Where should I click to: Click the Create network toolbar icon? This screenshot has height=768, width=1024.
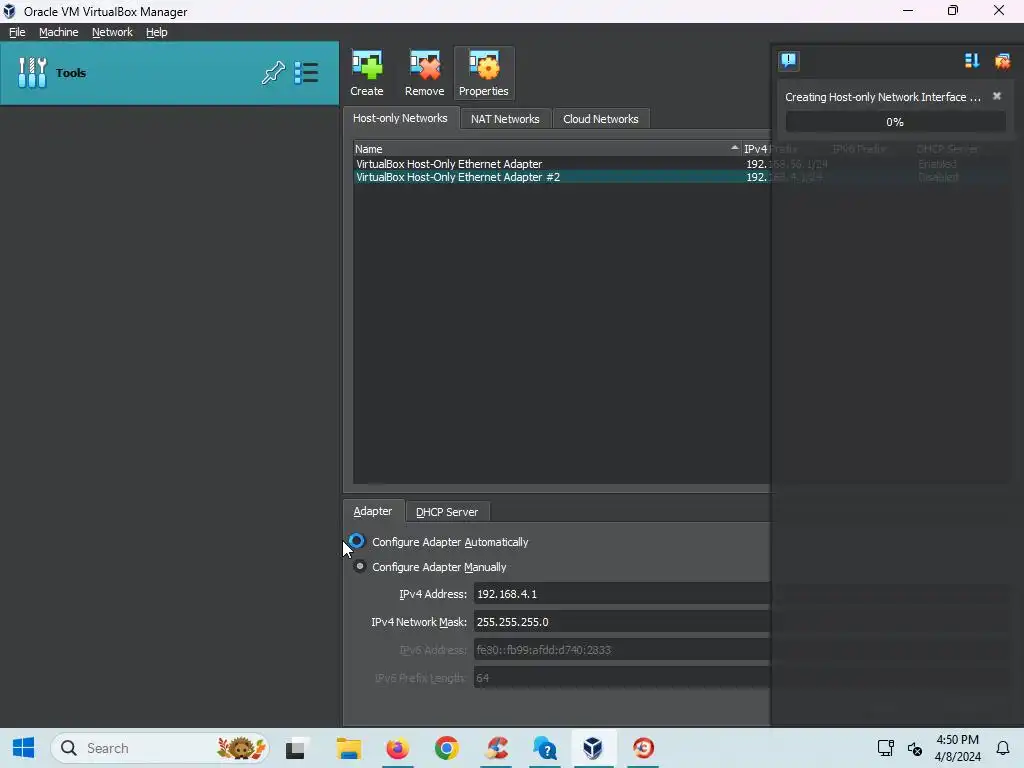pyautogui.click(x=366, y=73)
